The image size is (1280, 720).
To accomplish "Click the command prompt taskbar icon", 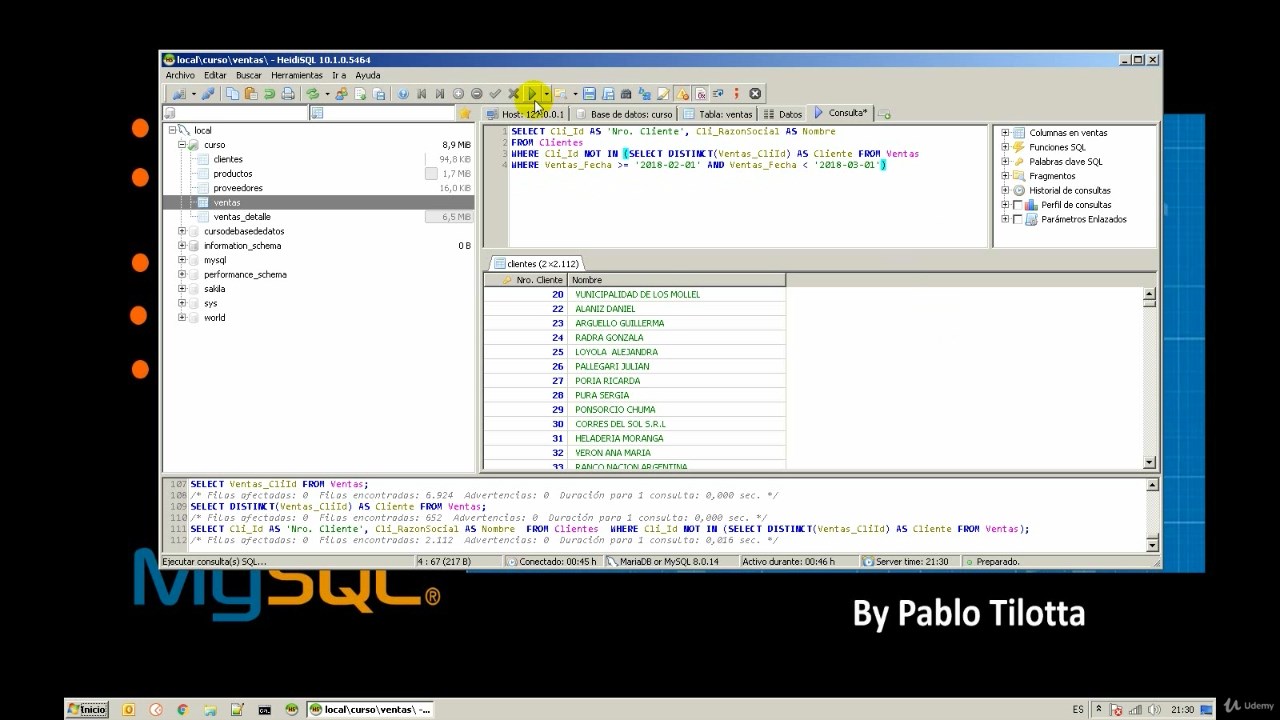I will tap(264, 709).
